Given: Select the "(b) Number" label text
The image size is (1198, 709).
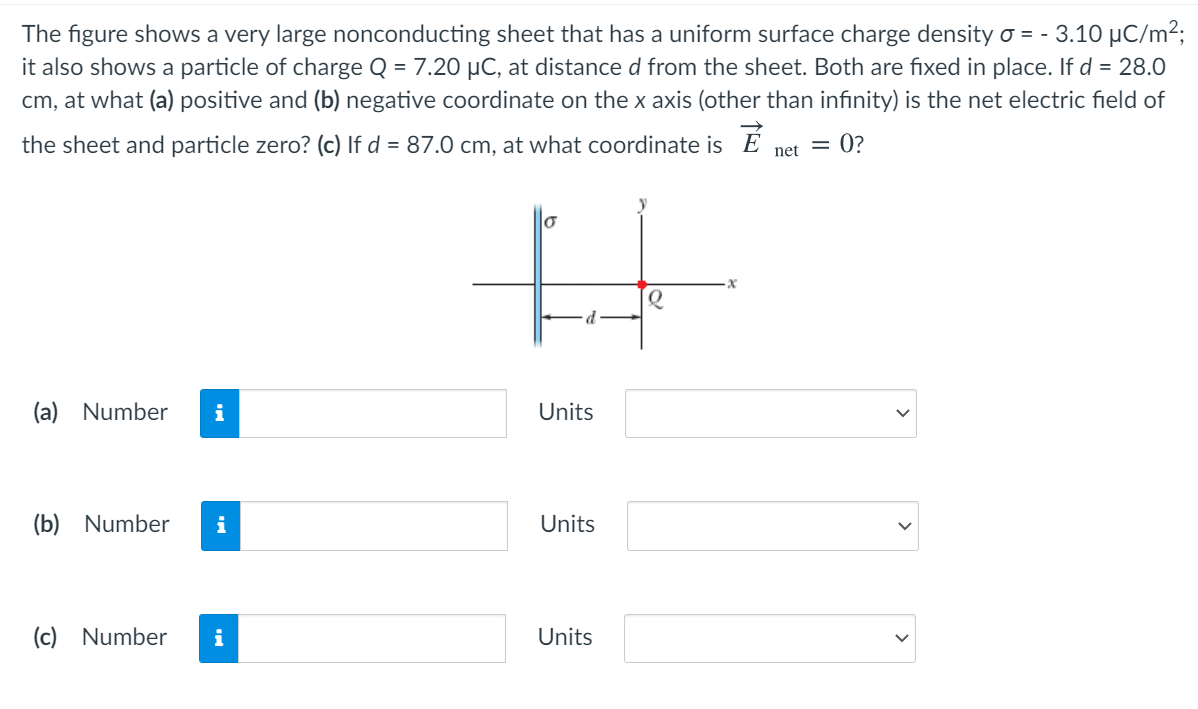Looking at the screenshot, I should point(101,524).
